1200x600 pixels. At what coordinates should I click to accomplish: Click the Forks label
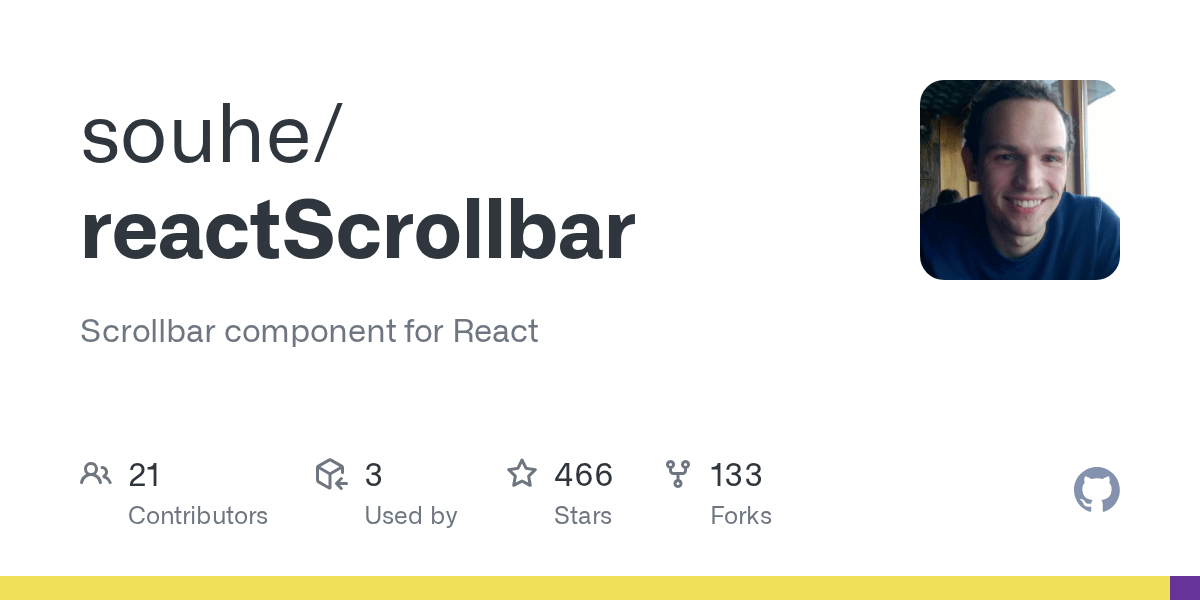tap(740, 516)
